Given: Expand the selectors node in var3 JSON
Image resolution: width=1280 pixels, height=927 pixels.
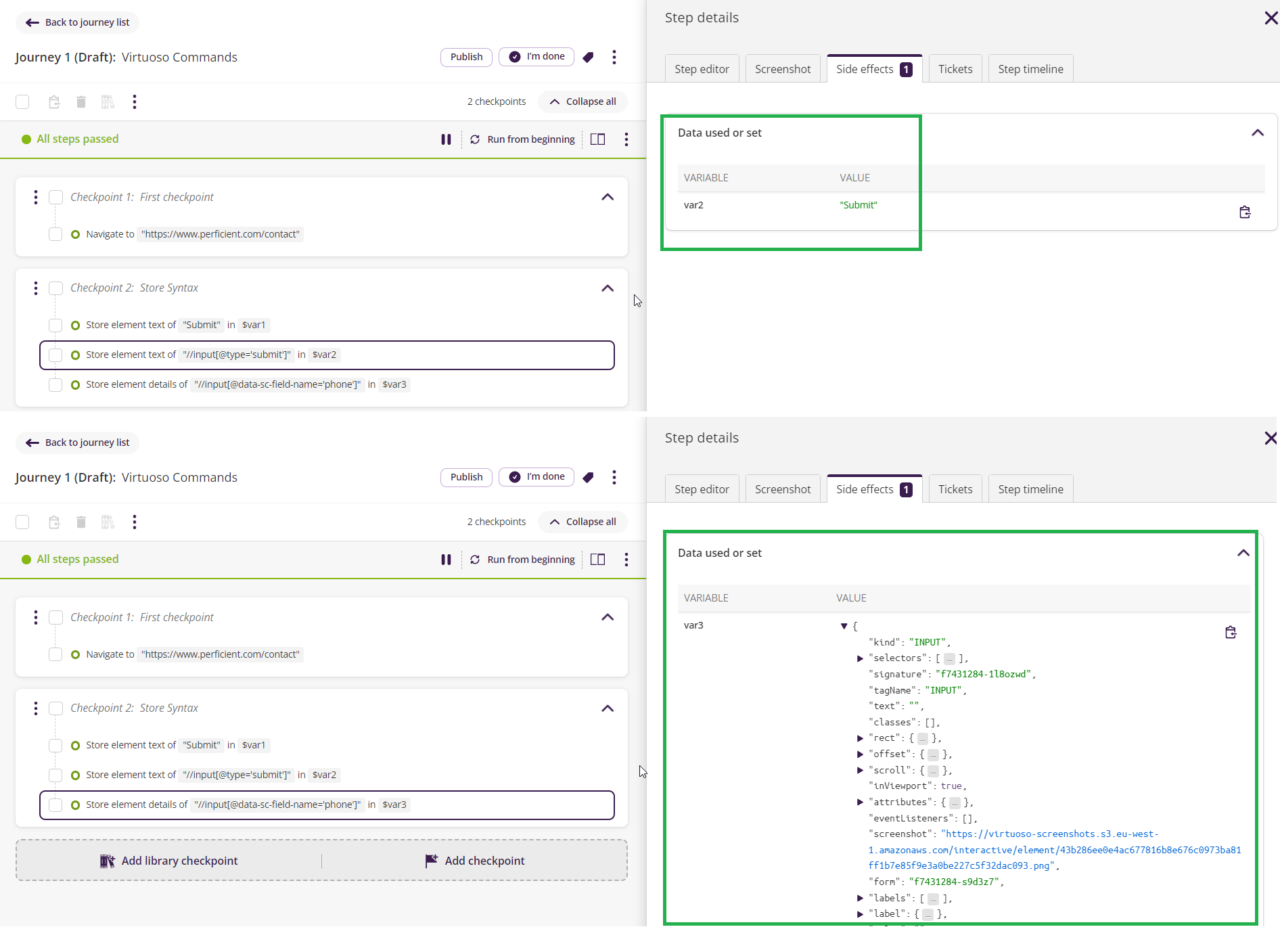Looking at the screenshot, I should [x=860, y=658].
